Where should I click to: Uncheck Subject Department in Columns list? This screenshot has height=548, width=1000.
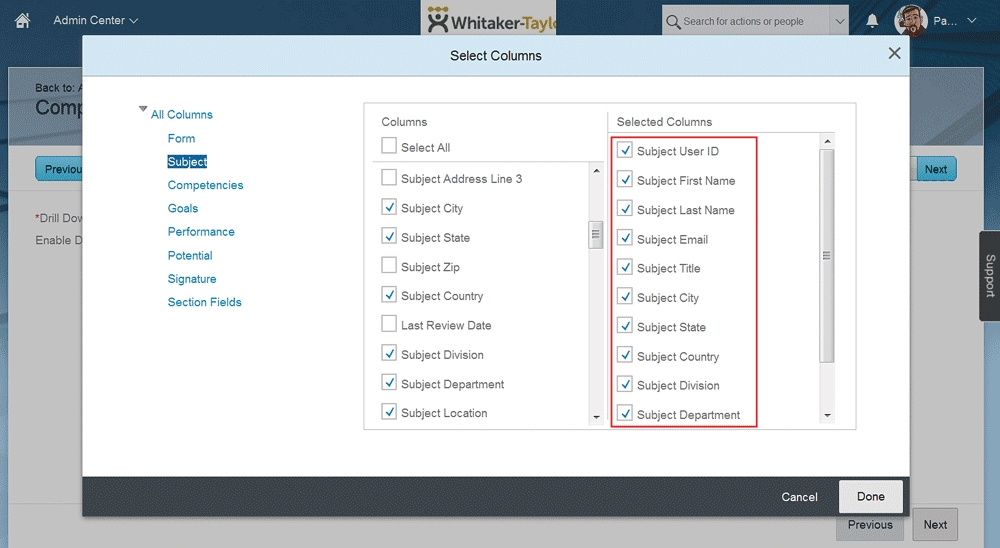[x=389, y=382]
